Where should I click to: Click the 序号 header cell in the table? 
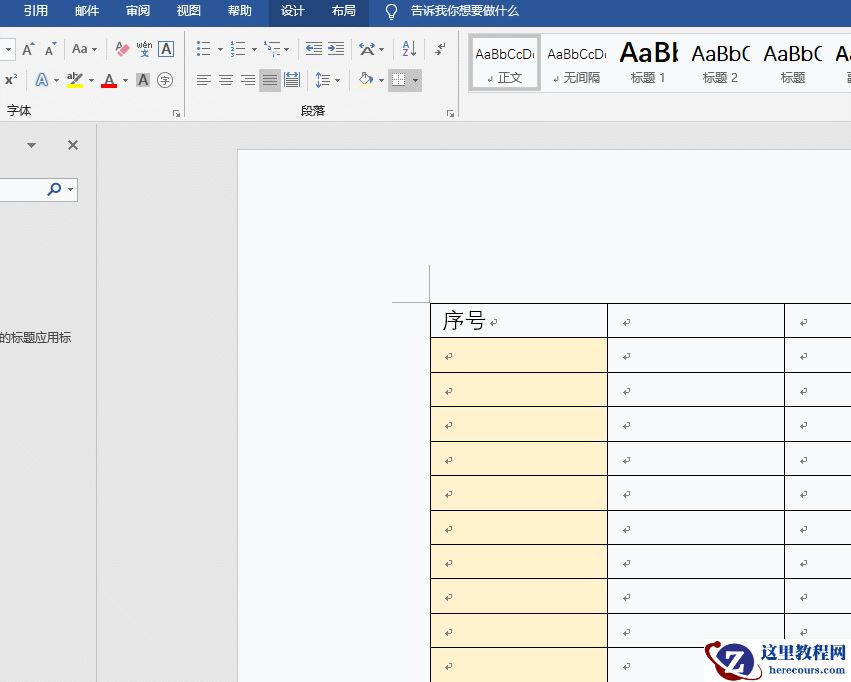[x=519, y=321]
